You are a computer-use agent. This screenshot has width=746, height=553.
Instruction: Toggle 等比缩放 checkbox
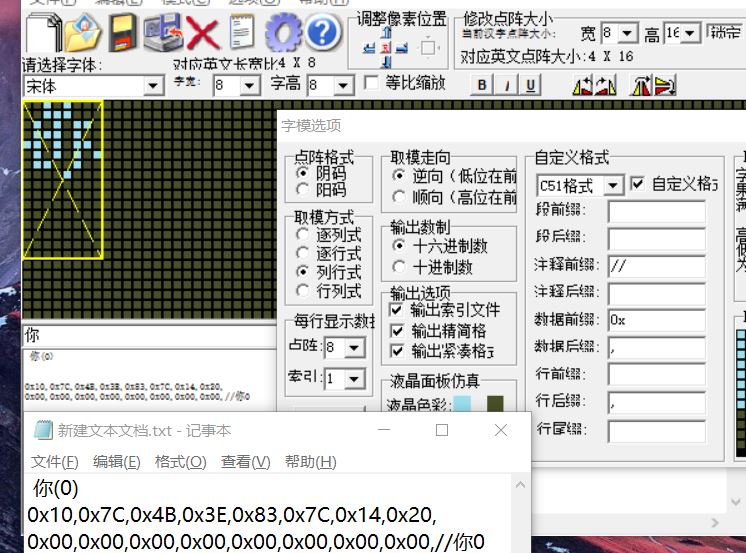[x=371, y=82]
